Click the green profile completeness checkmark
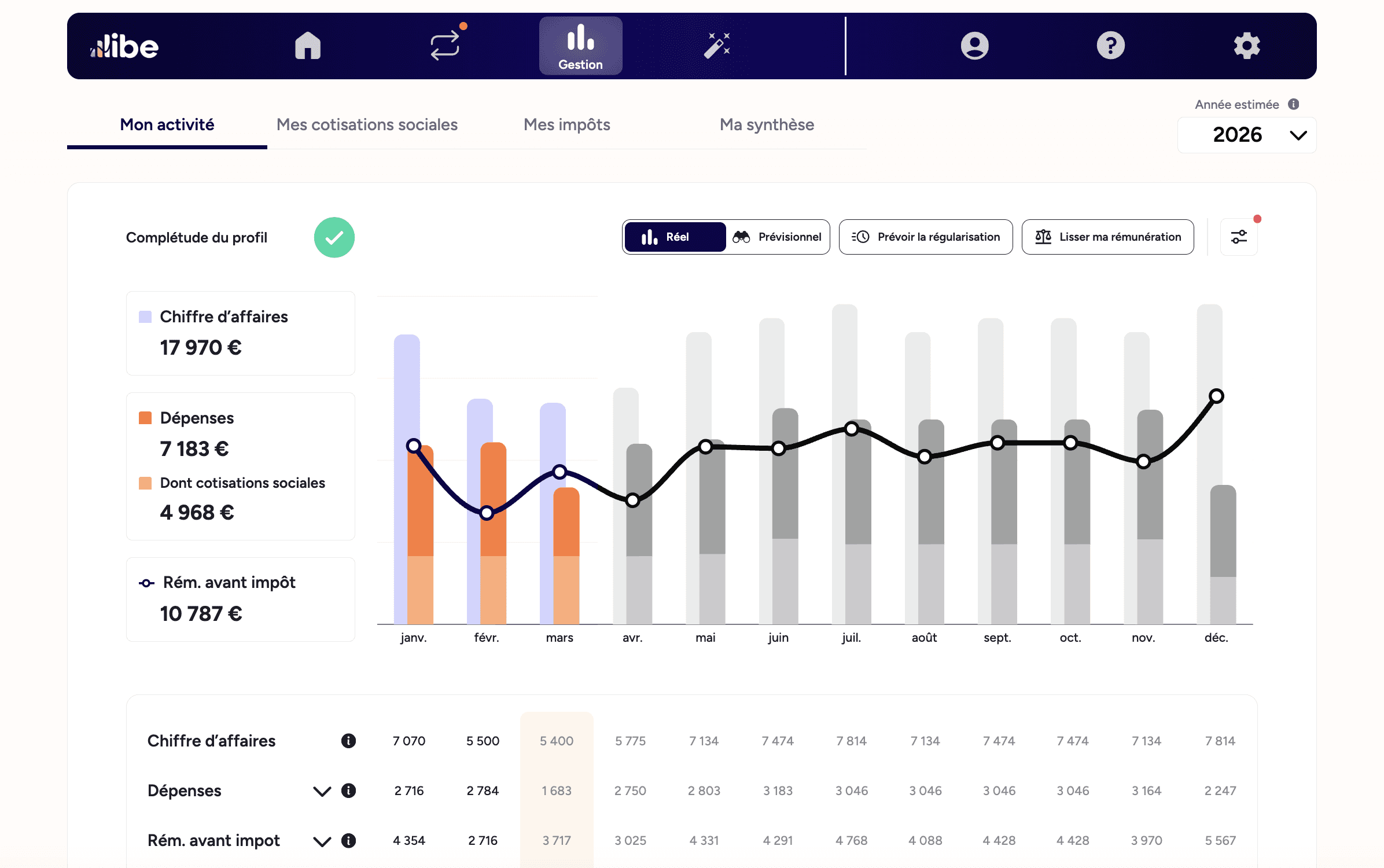The image size is (1384, 868). pos(334,237)
